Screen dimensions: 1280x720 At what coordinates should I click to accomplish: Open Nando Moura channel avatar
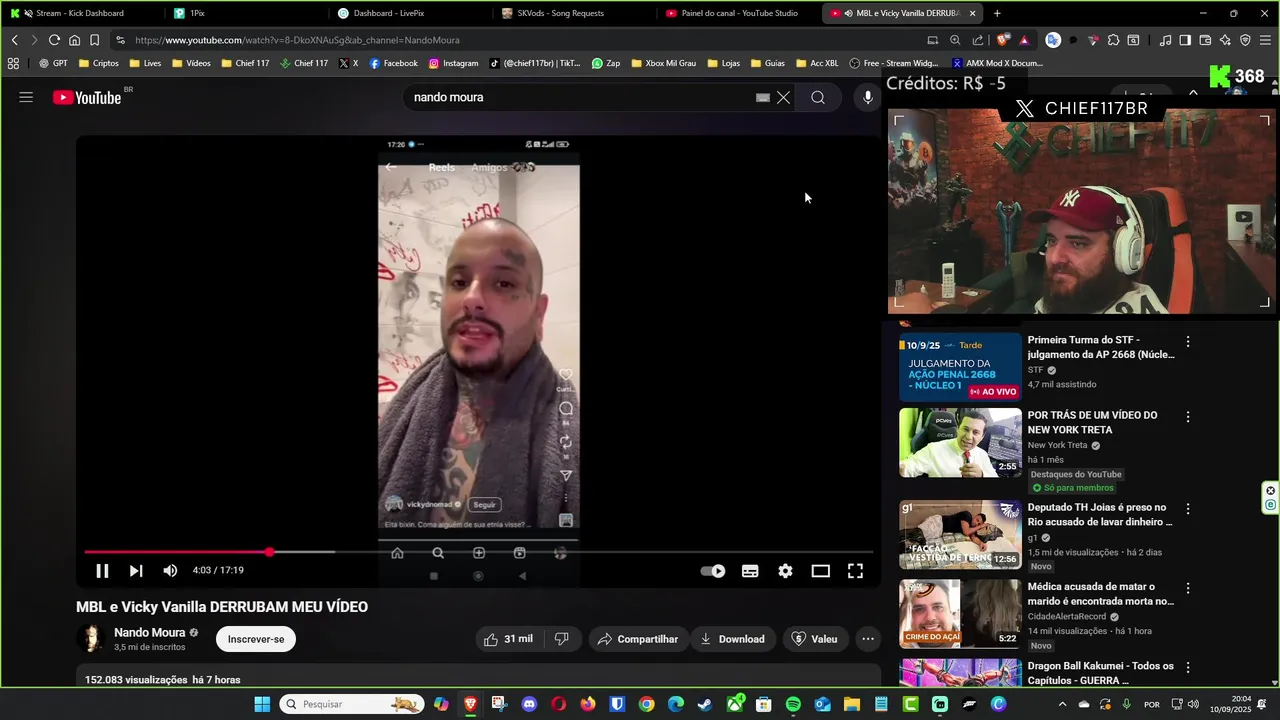pos(91,639)
